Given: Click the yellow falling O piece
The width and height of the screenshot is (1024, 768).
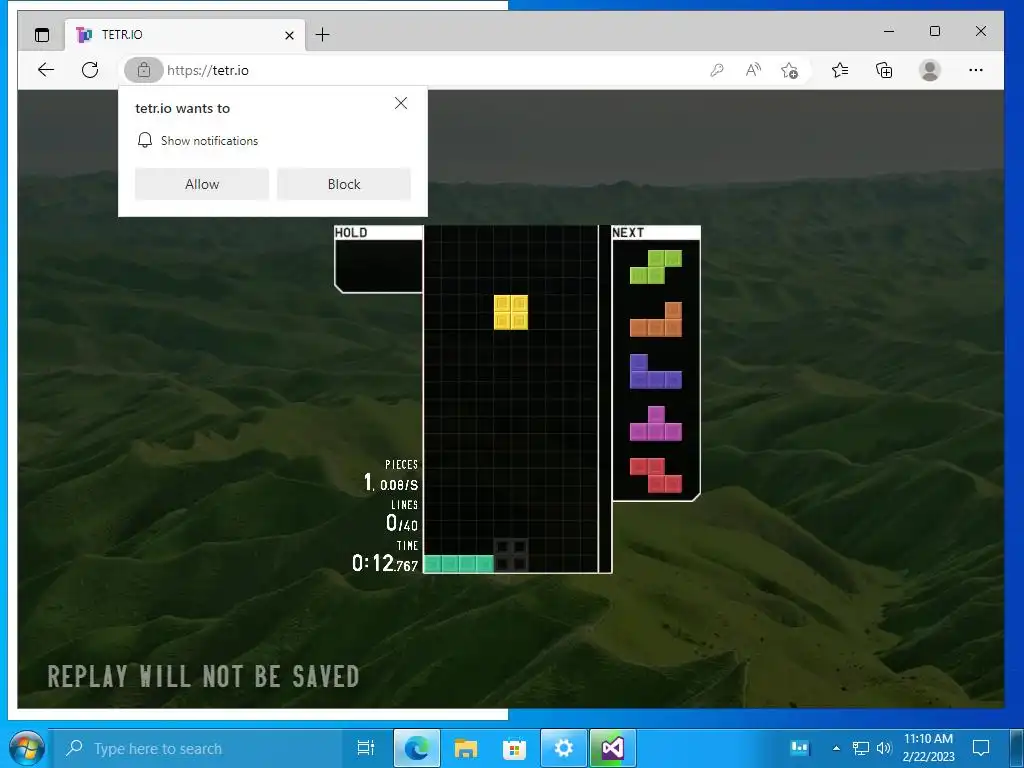Looking at the screenshot, I should (511, 312).
